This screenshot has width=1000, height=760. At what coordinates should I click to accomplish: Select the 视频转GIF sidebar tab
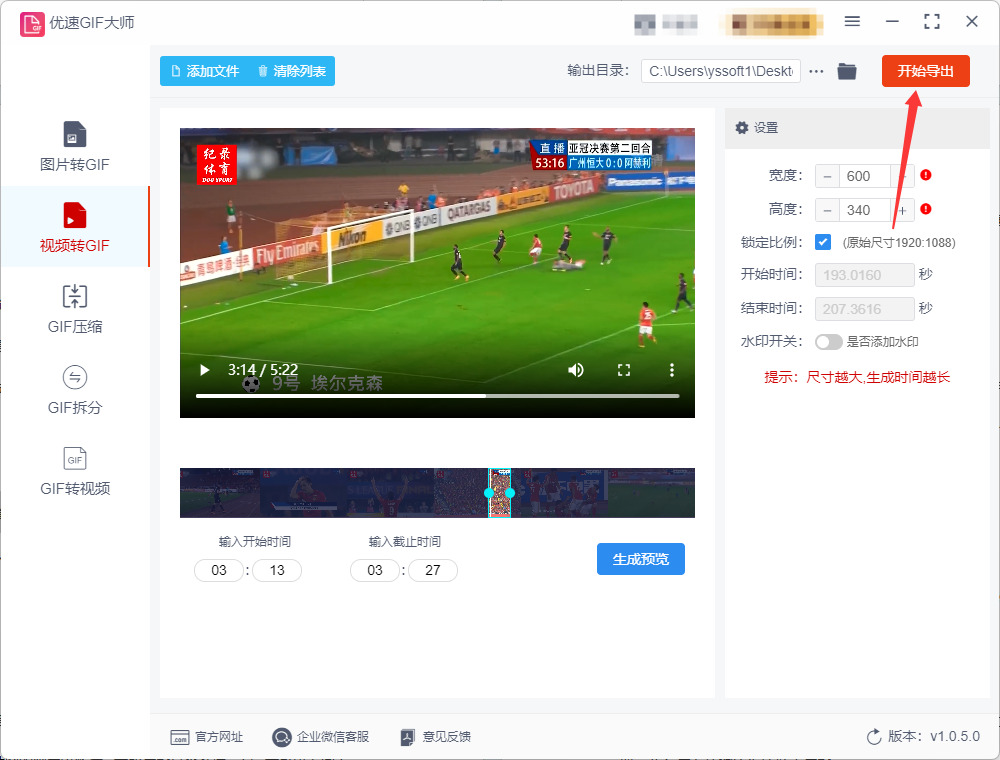pyautogui.click(x=75, y=227)
